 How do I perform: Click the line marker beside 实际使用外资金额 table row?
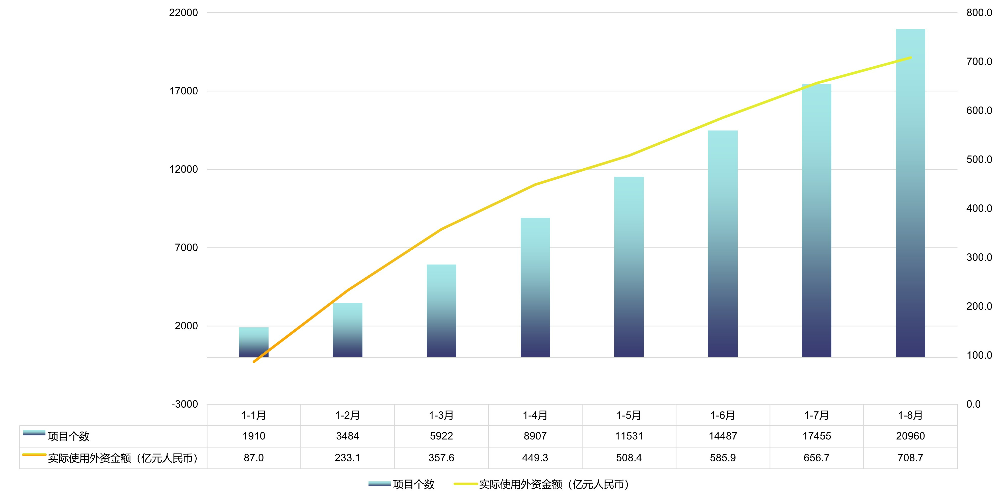(33, 457)
